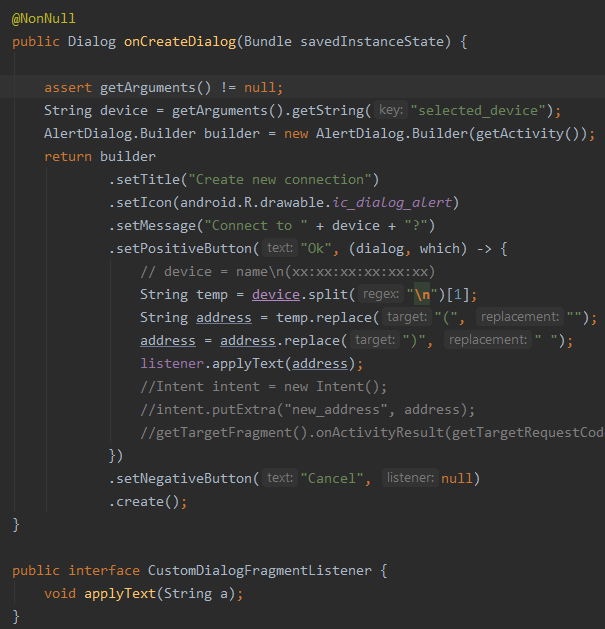Viewport: 605px width, 629px height.
Task: Click the .setPositiveButton method call
Action: coord(180,248)
